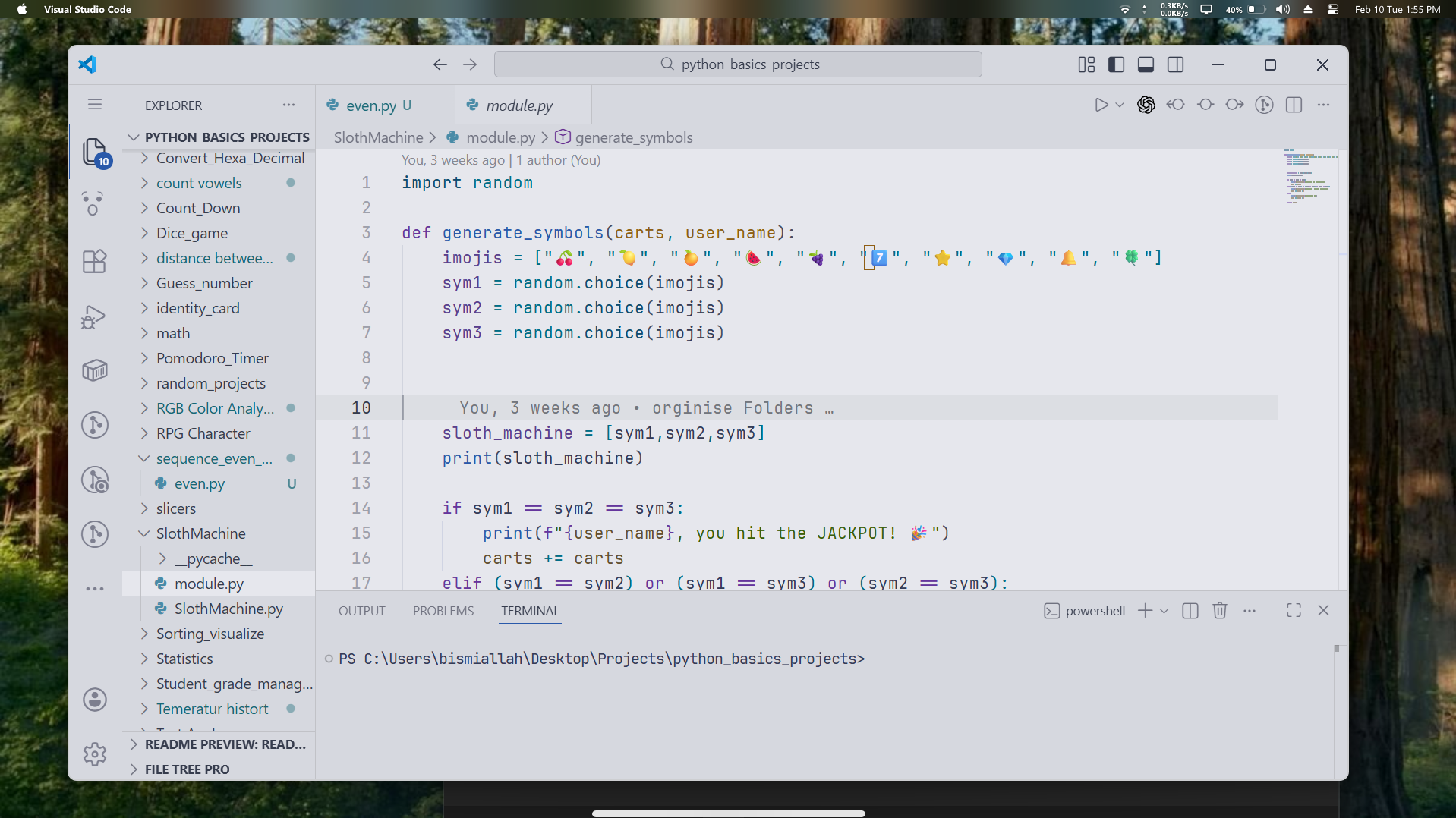
Task: Open Control Center in the menu bar
Action: click(1333, 9)
